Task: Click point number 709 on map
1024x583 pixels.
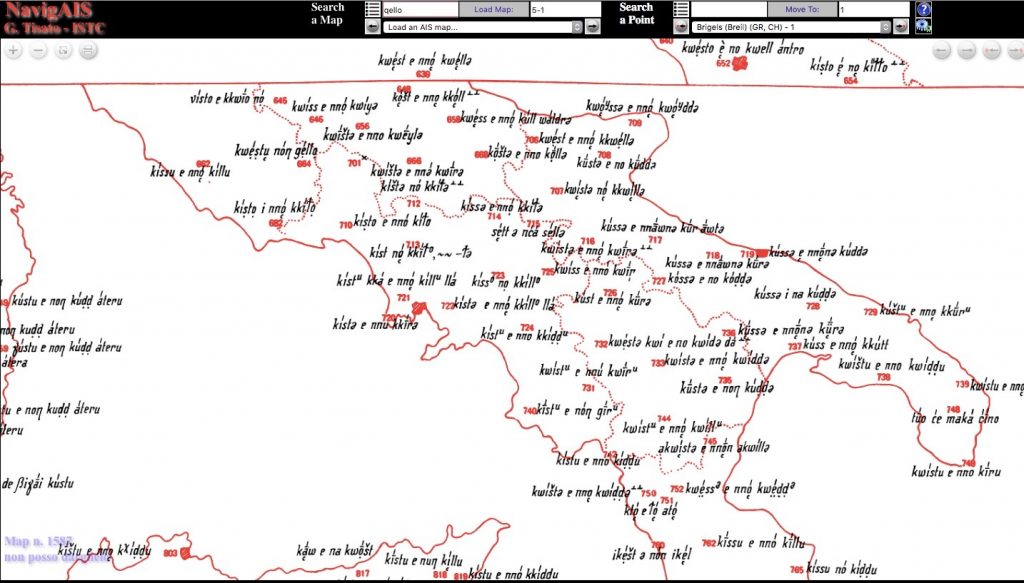Action: pyautogui.click(x=635, y=123)
